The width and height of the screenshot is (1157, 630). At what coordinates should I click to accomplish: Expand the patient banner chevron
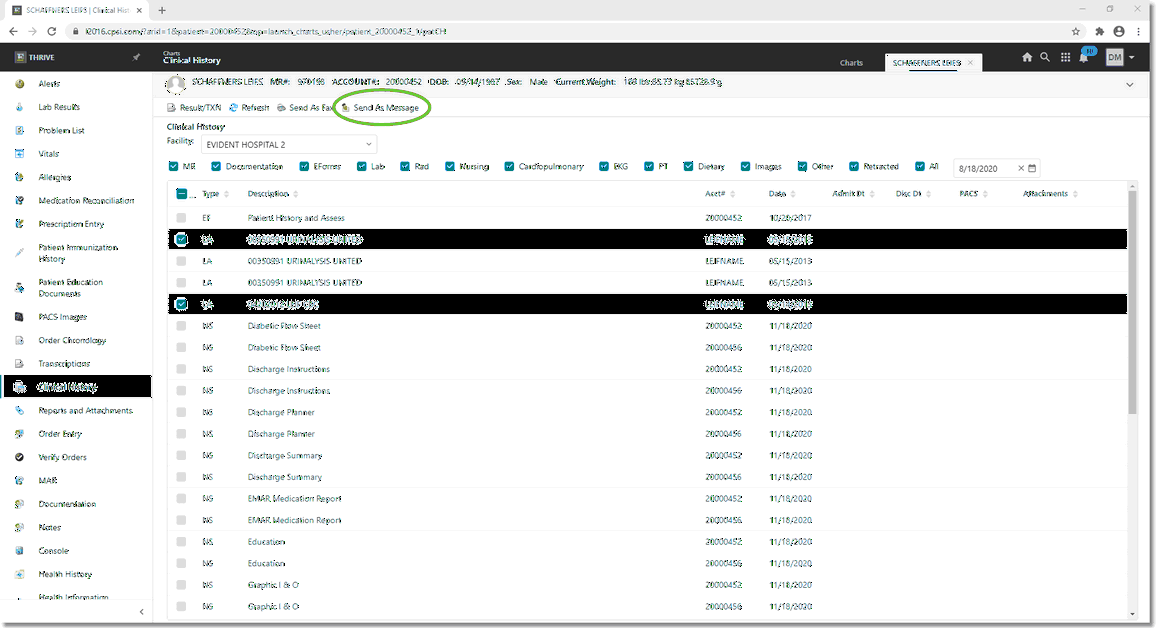click(1130, 85)
